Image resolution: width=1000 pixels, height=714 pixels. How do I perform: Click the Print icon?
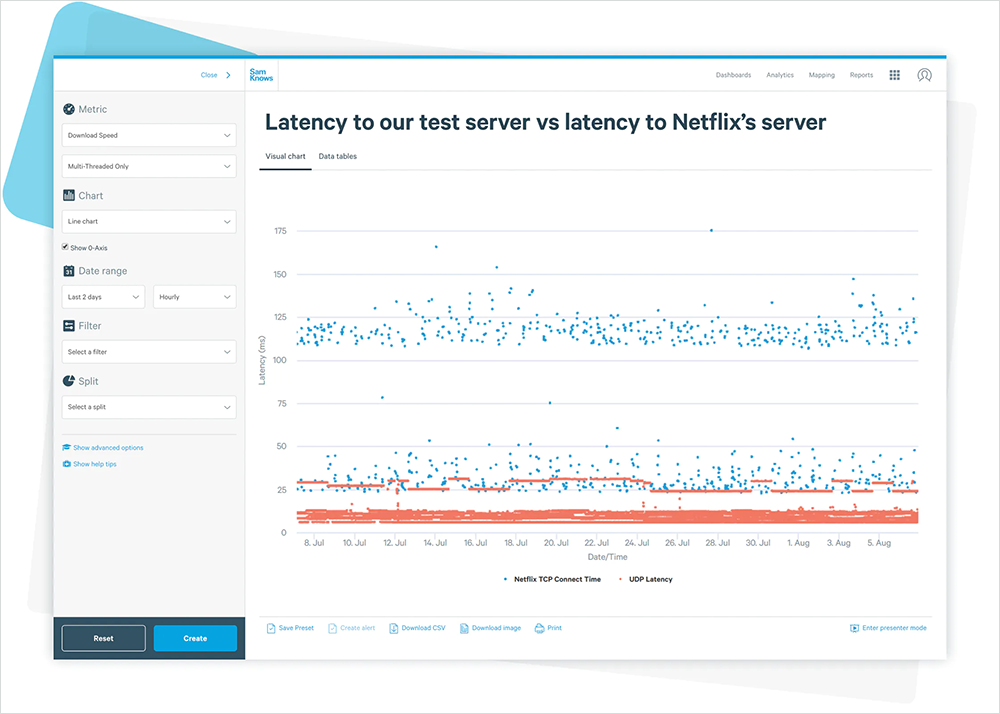tap(540, 628)
